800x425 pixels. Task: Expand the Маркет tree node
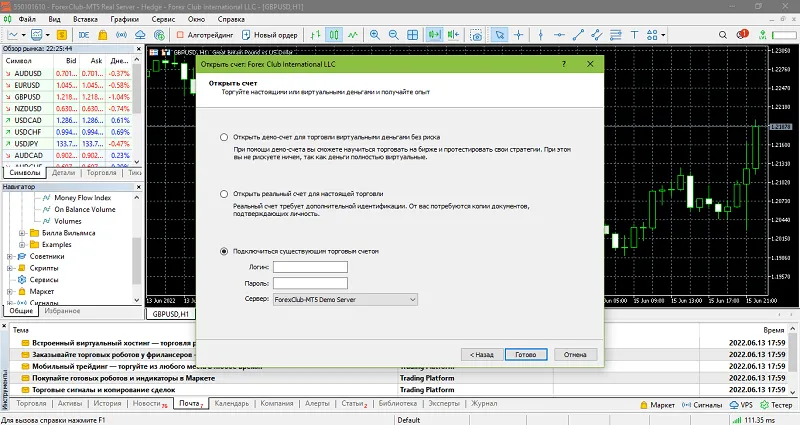point(10,291)
